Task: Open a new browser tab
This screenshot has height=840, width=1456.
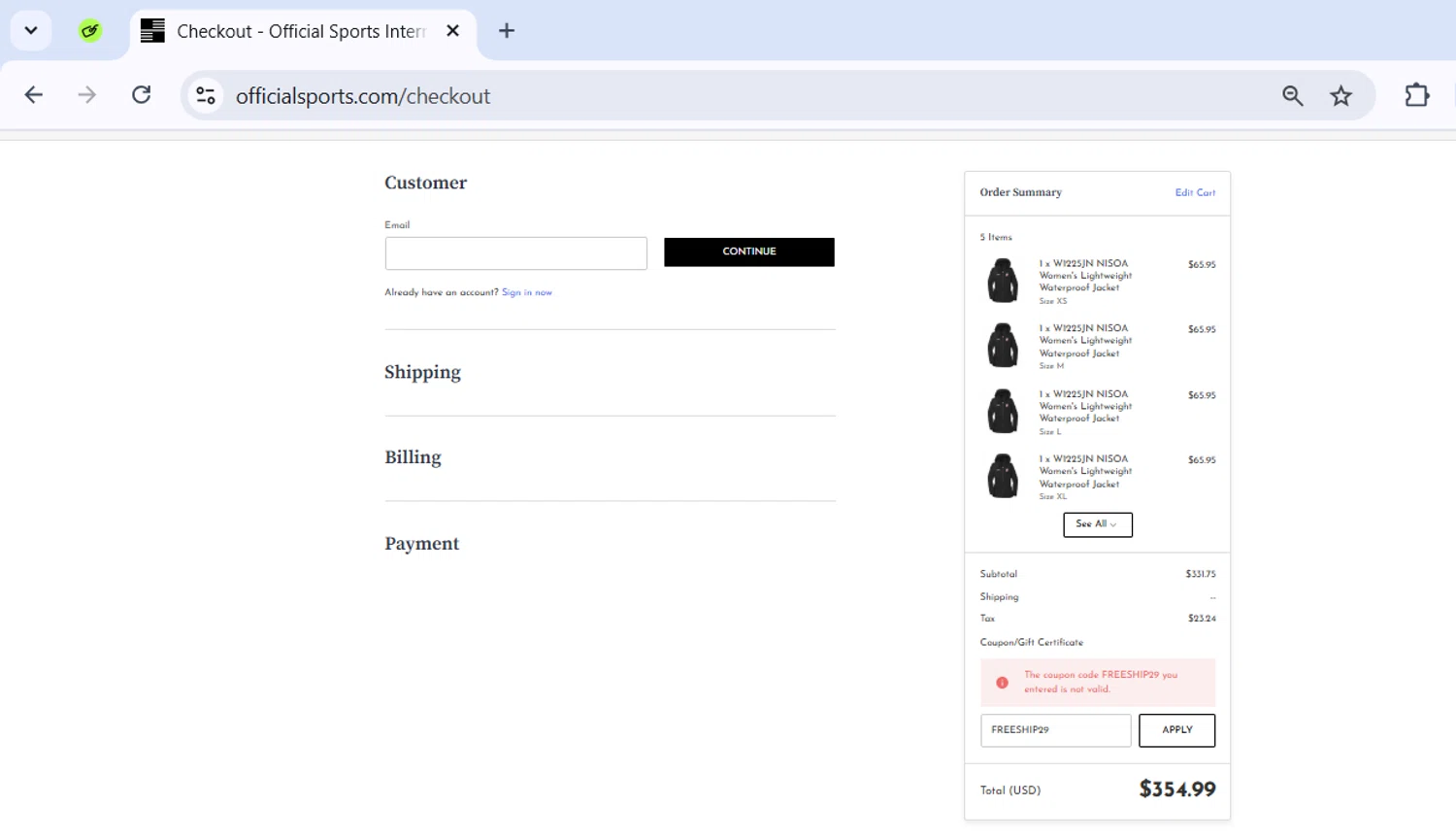Action: click(507, 31)
